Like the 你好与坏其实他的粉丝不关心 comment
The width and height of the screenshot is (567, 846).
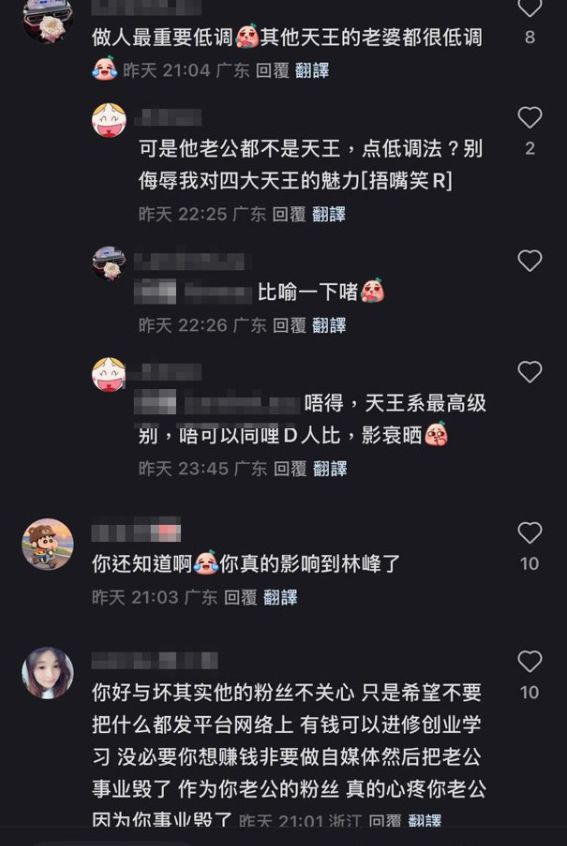[x=529, y=661]
